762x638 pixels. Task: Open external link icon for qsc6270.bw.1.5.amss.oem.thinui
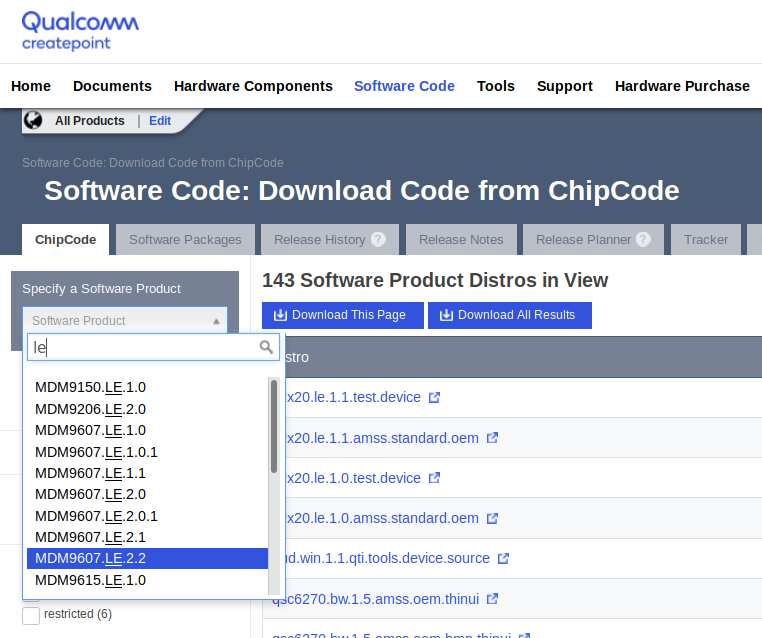click(x=492, y=599)
